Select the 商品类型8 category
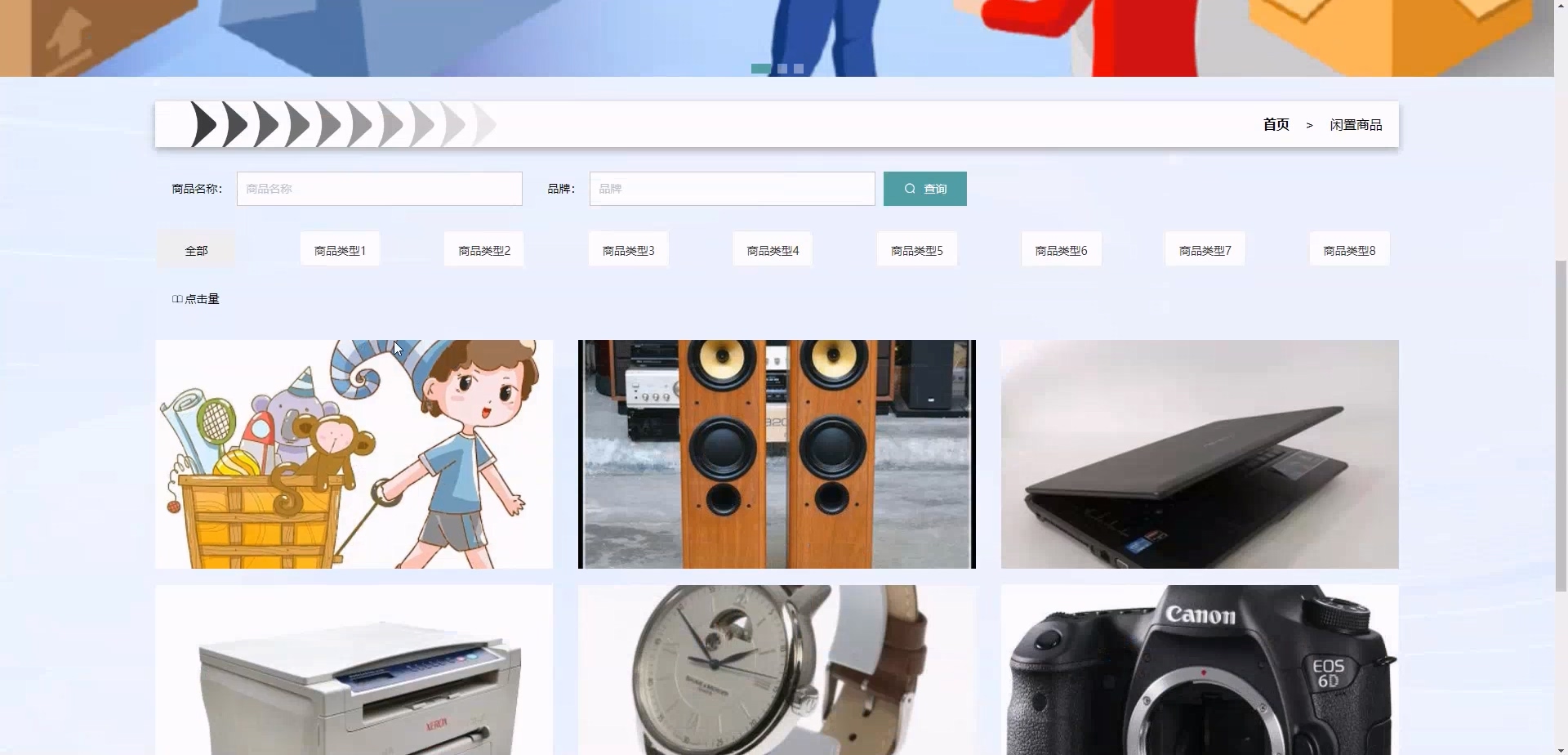 (1349, 250)
